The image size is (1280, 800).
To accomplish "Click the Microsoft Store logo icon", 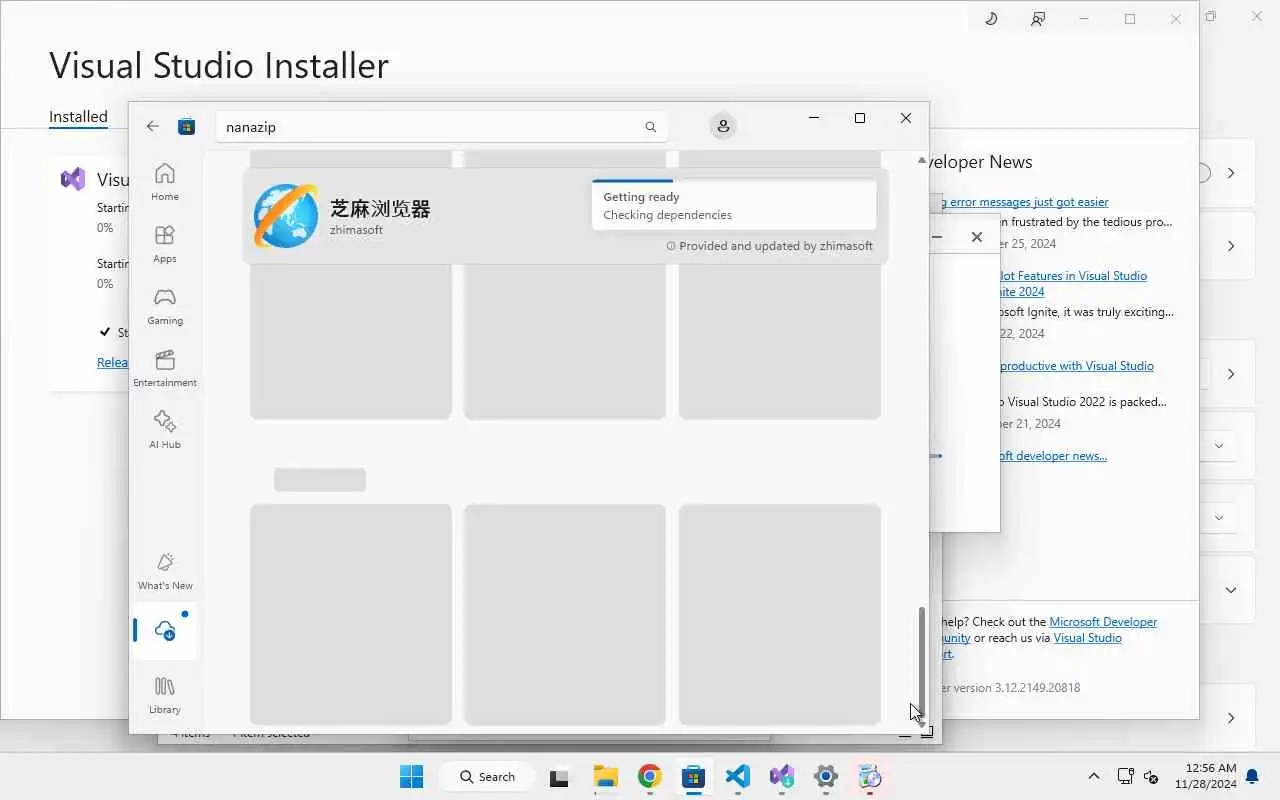I will pos(186,126).
